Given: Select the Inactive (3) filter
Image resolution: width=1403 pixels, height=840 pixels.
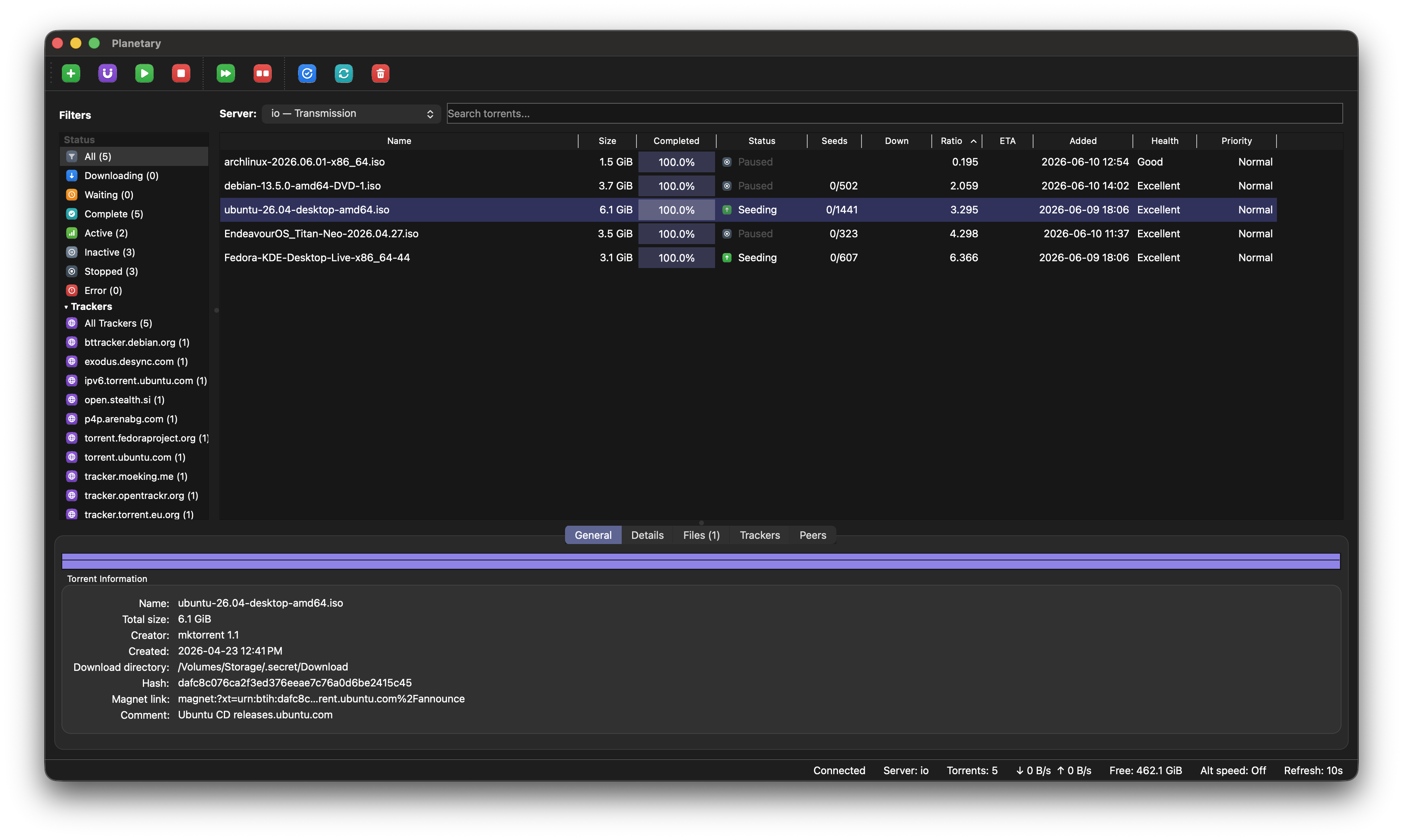Looking at the screenshot, I should click(x=134, y=252).
